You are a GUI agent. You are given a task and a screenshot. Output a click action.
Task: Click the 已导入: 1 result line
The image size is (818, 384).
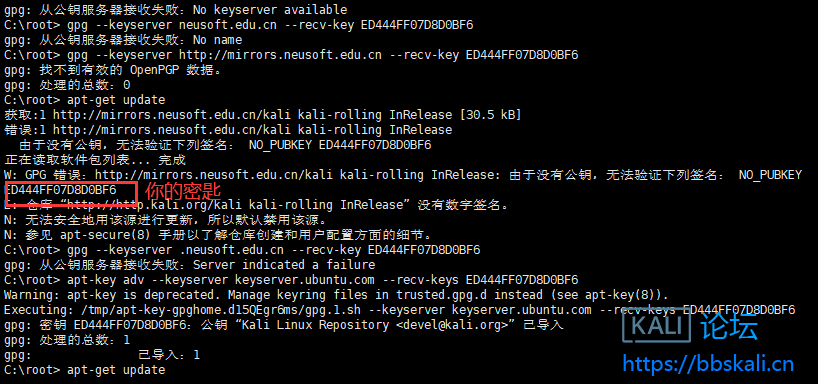169,355
